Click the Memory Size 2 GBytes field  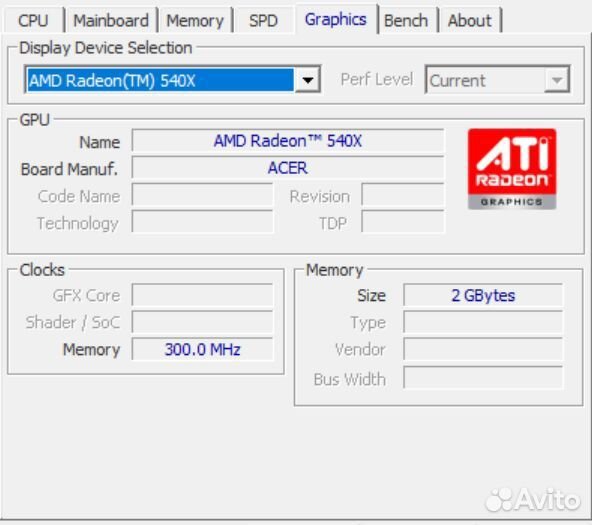point(483,295)
